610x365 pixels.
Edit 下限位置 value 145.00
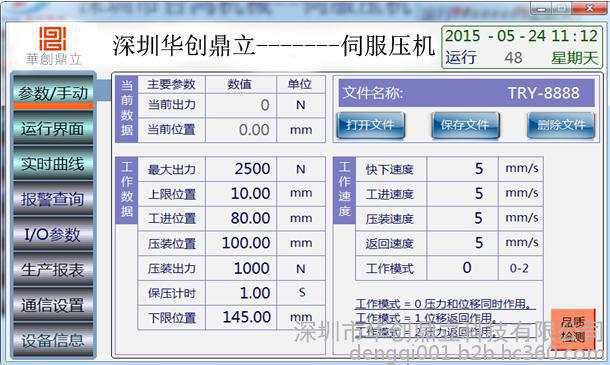click(241, 318)
